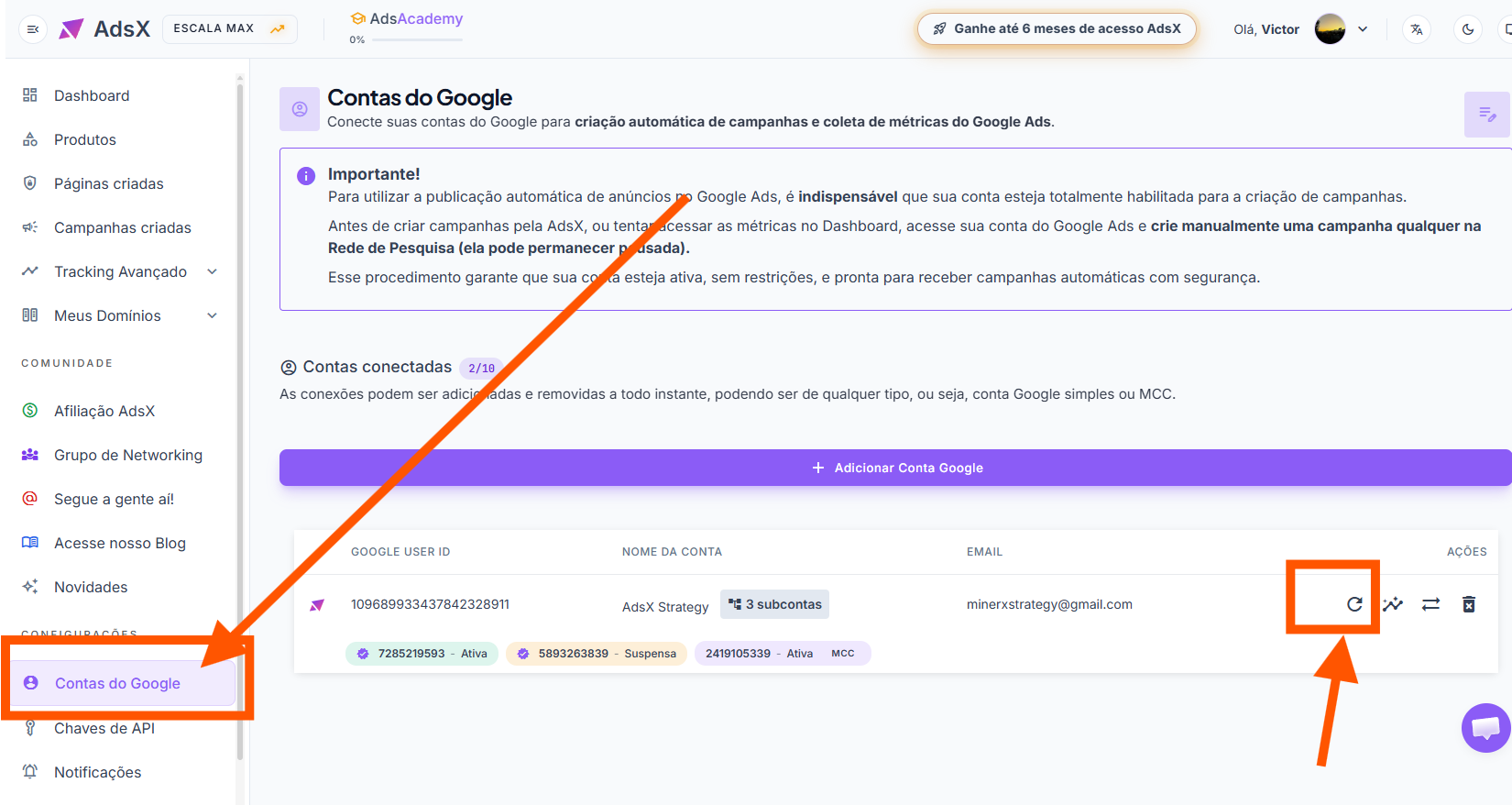
Task: Click the '3 subcontas' badge
Action: 774,604
